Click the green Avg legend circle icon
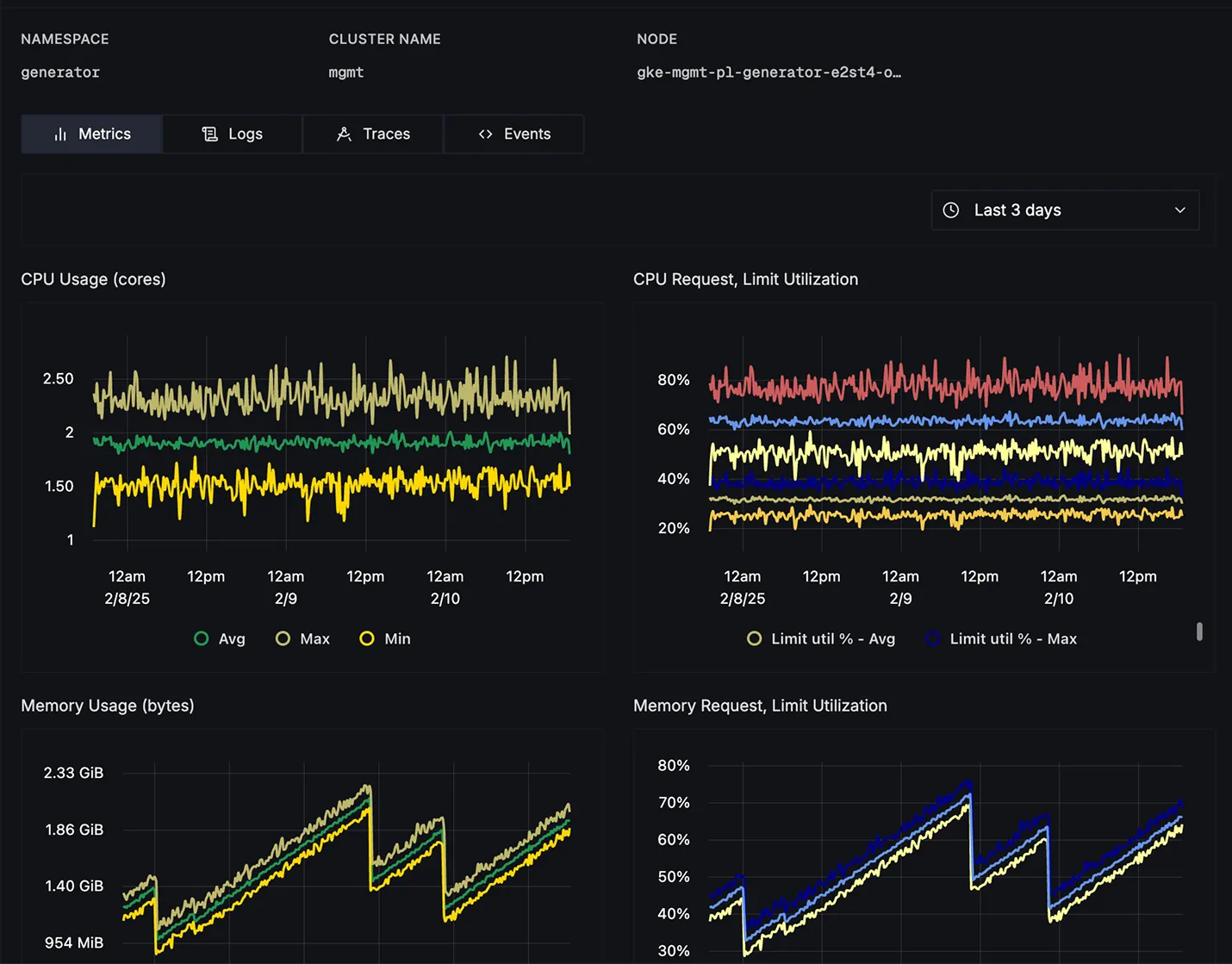Viewport: 1232px width, 964px height. pos(201,638)
